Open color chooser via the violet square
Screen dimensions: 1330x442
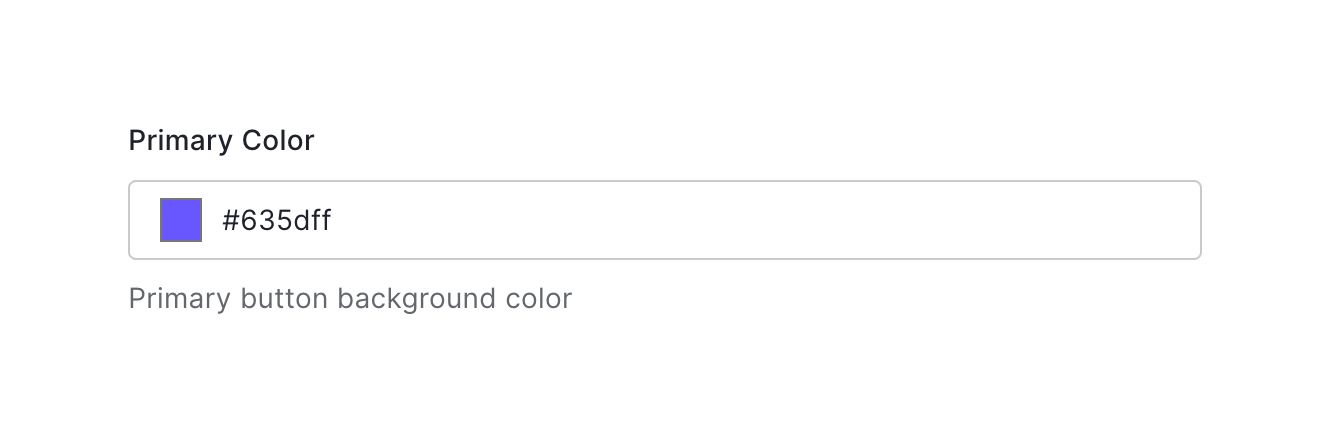(181, 220)
